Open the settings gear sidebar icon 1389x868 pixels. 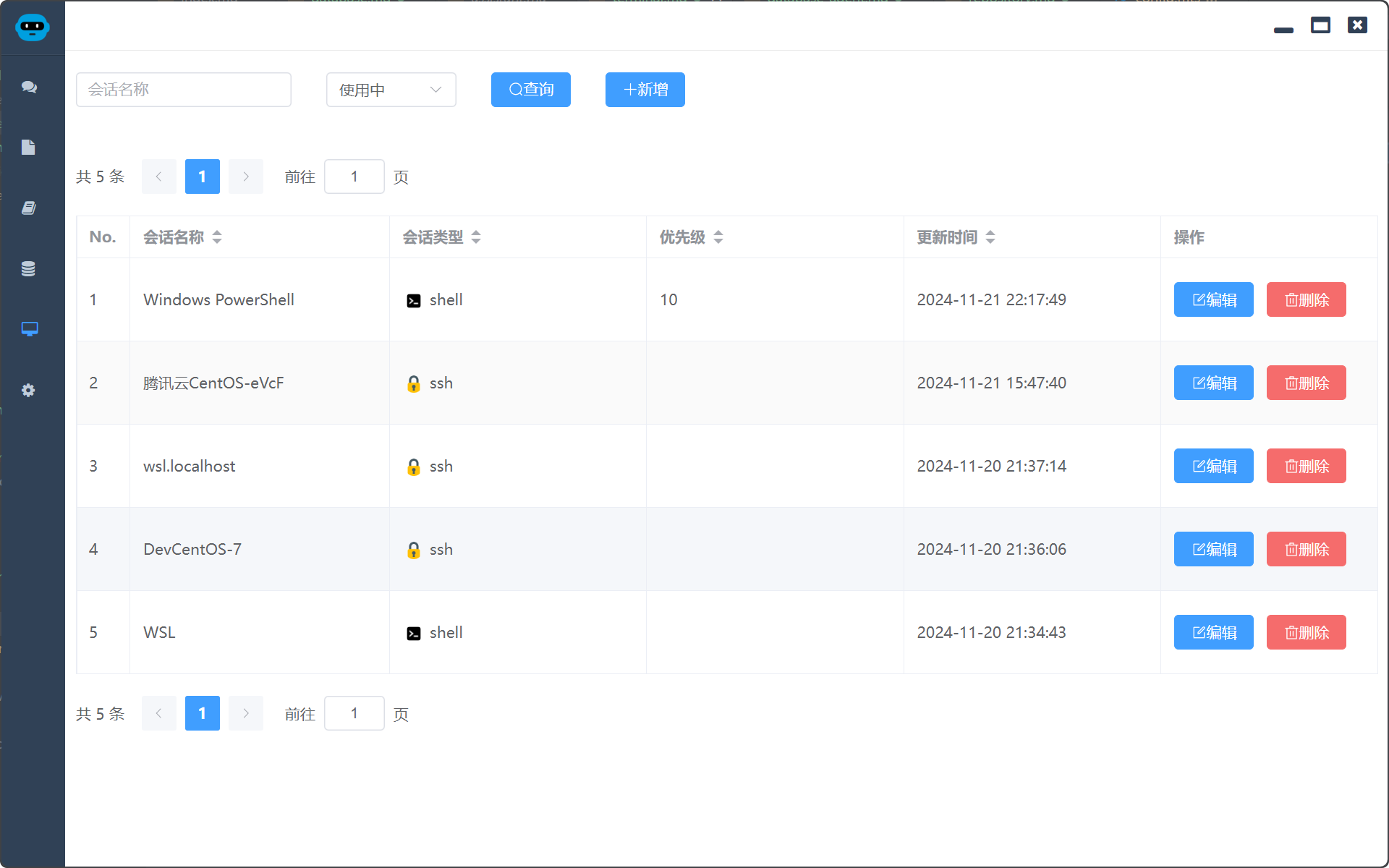pyautogui.click(x=28, y=391)
